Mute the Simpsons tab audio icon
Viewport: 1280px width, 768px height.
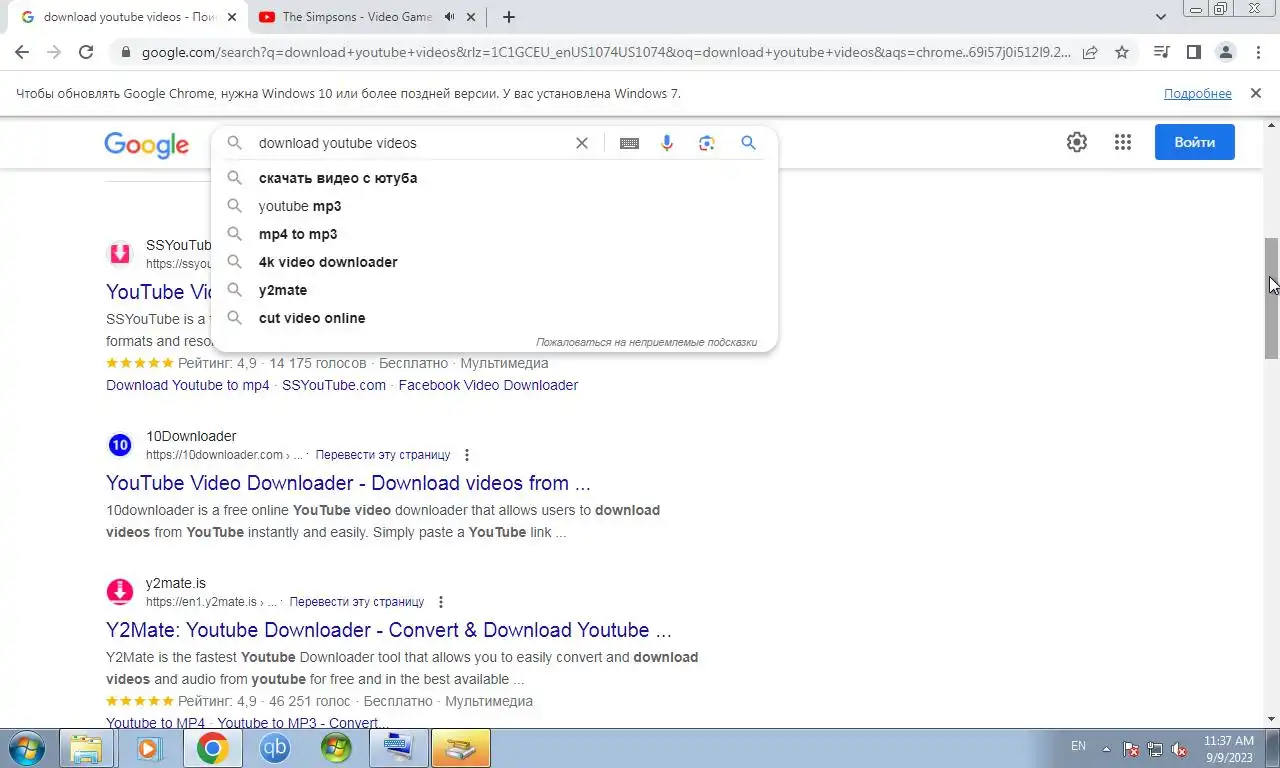(x=449, y=17)
